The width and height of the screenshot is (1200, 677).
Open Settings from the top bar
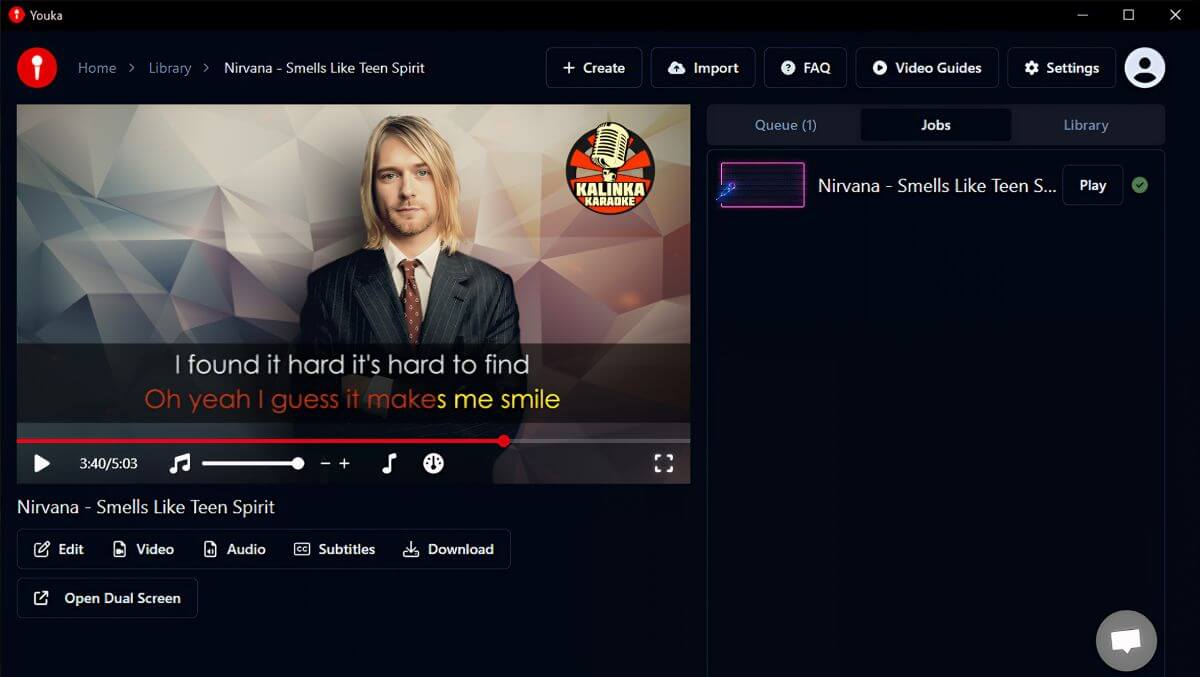[1061, 68]
